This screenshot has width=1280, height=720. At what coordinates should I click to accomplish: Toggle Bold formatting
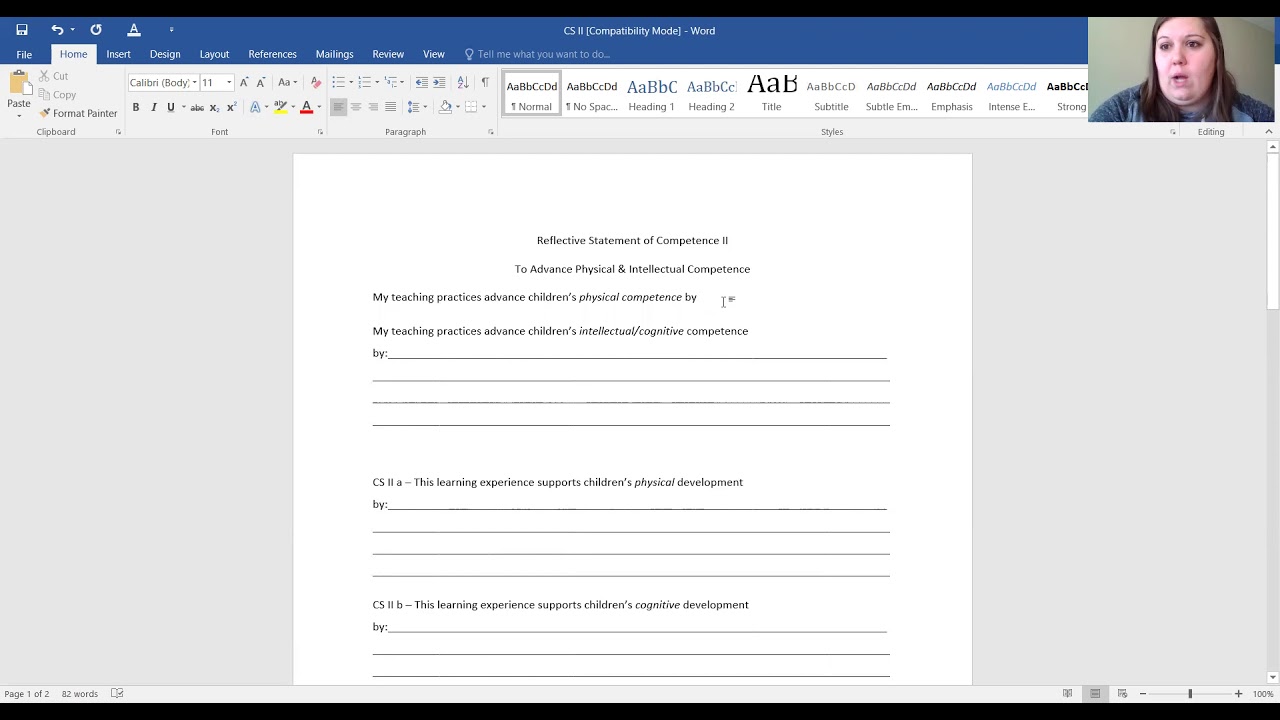pyautogui.click(x=136, y=107)
